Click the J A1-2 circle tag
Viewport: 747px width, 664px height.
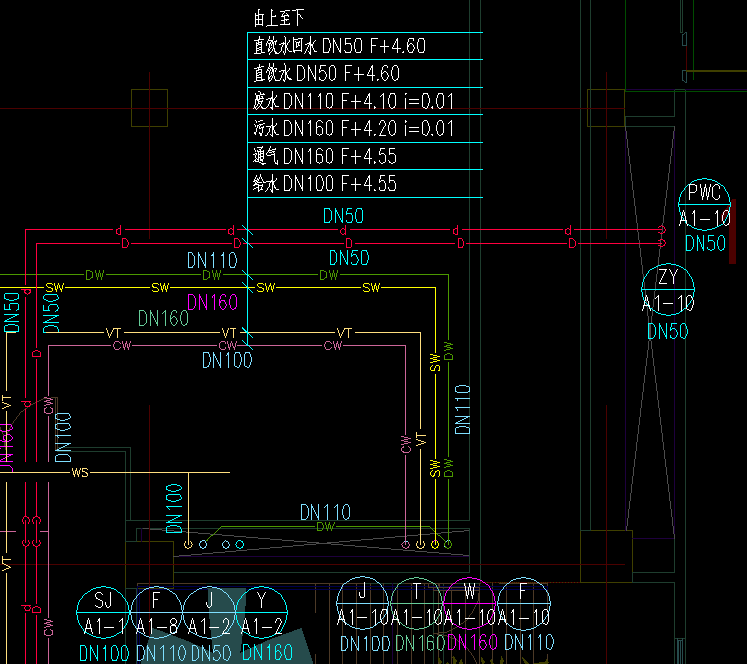pos(209,613)
